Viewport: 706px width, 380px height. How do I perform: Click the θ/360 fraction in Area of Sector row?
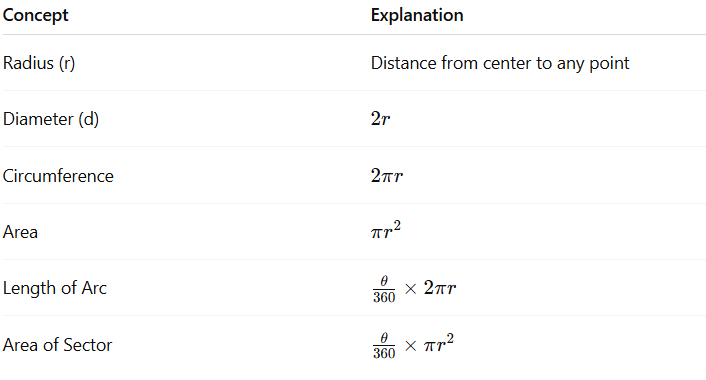[384, 345]
